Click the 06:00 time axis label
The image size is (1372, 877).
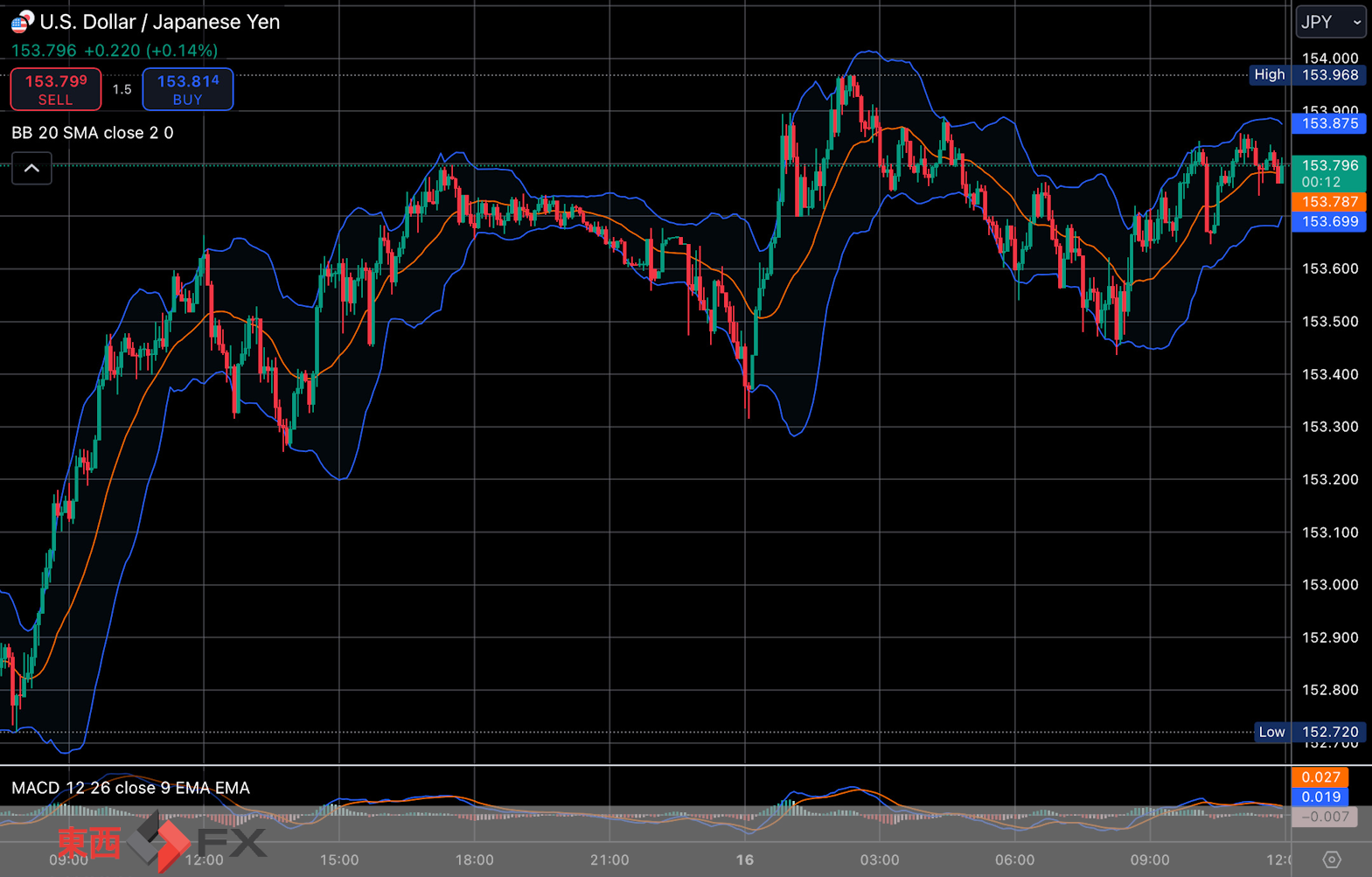[x=1014, y=860]
